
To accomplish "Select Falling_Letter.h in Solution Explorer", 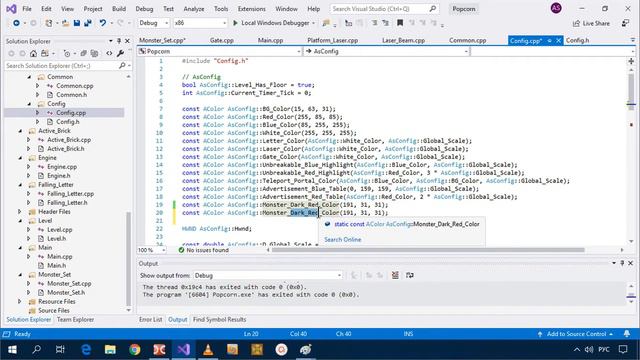I will [x=67, y=202].
